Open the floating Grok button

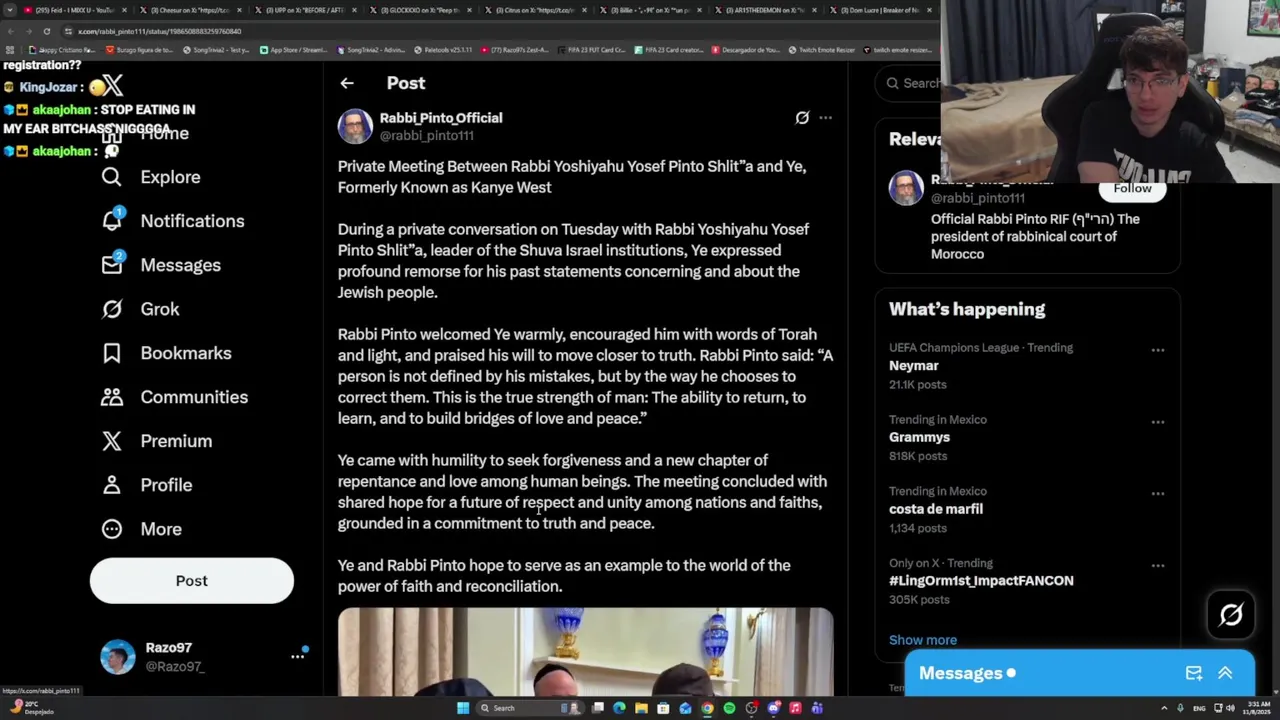[x=1231, y=614]
